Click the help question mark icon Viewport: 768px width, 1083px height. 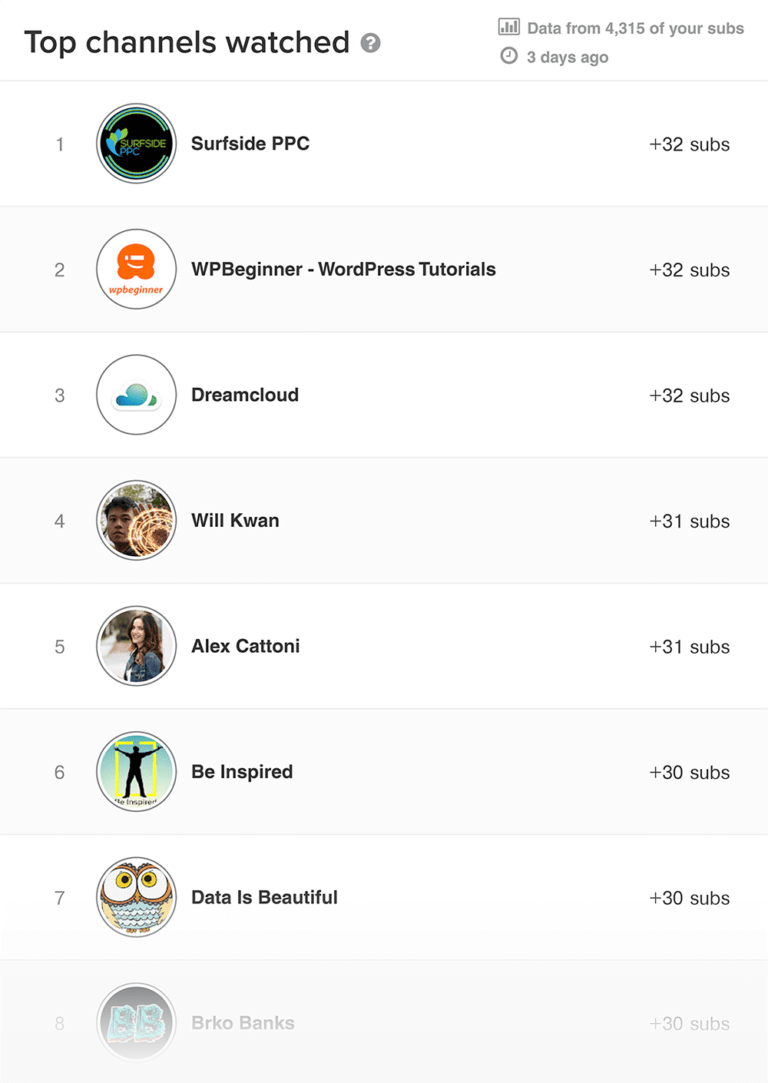371,43
